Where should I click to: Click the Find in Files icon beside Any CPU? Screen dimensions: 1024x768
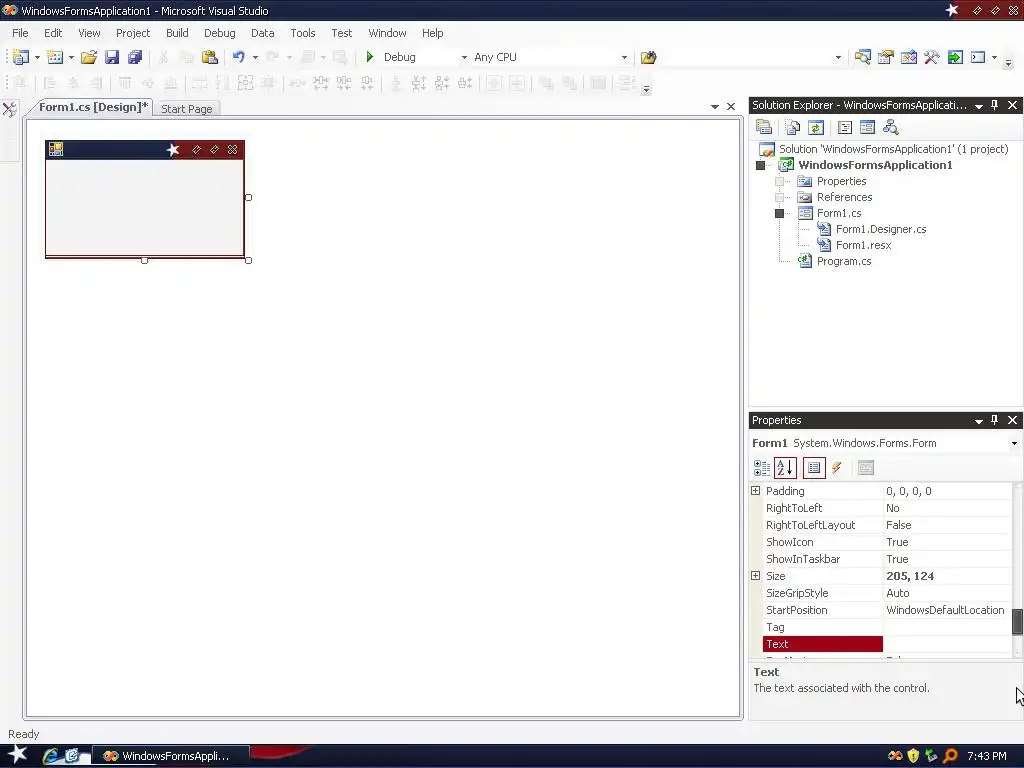pos(648,57)
